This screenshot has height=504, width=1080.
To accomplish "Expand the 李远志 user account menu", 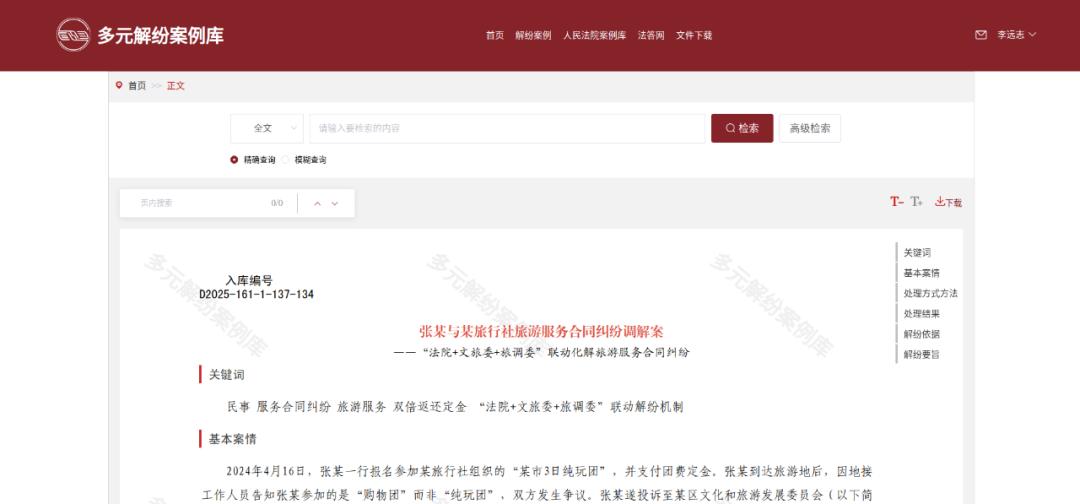I will click(1017, 35).
